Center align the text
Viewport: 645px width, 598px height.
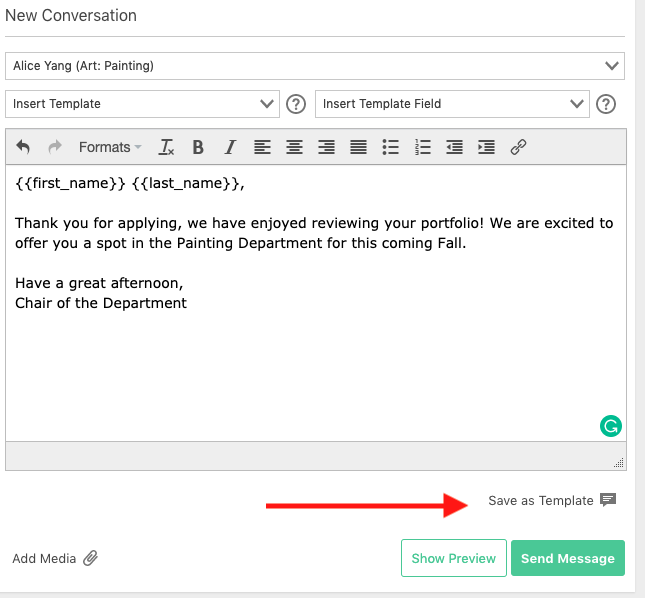[x=294, y=147]
